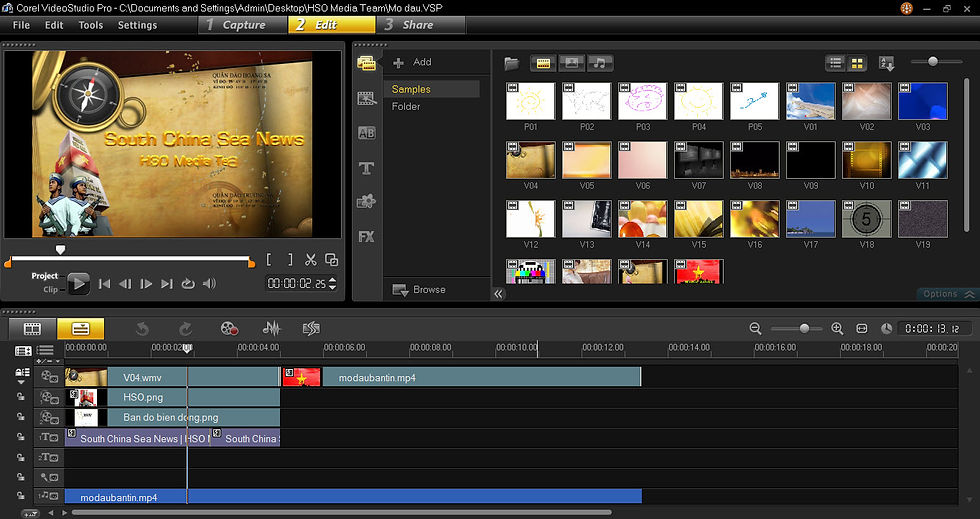Open the Record/Capture Option icon
The height and width of the screenshot is (519, 980).
pos(229,328)
